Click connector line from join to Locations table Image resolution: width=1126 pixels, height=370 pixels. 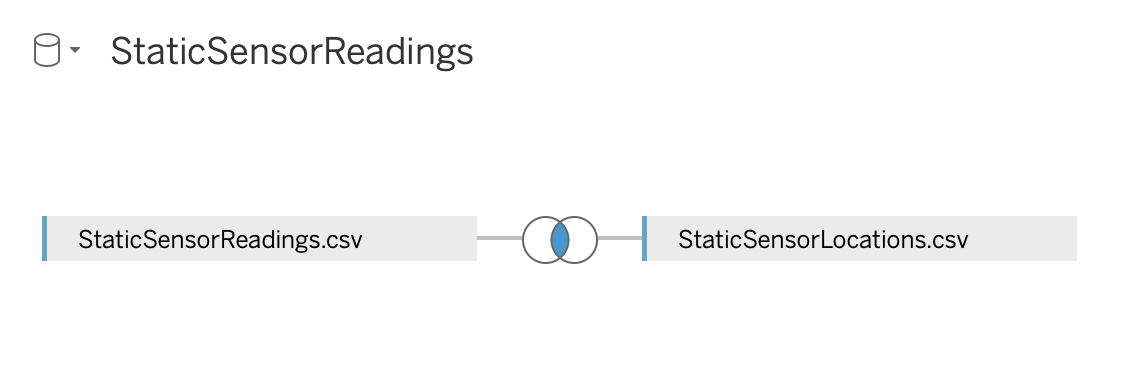(620, 238)
